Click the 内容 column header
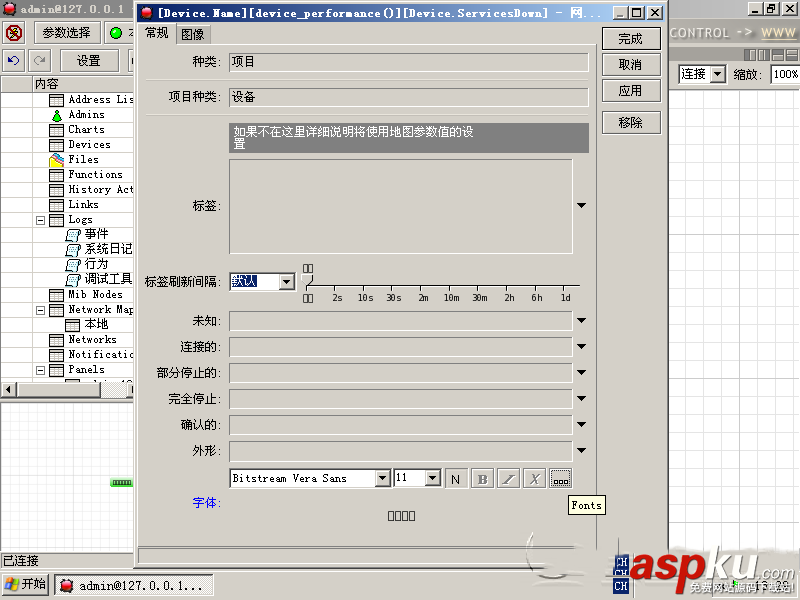 pyautogui.click(x=83, y=84)
